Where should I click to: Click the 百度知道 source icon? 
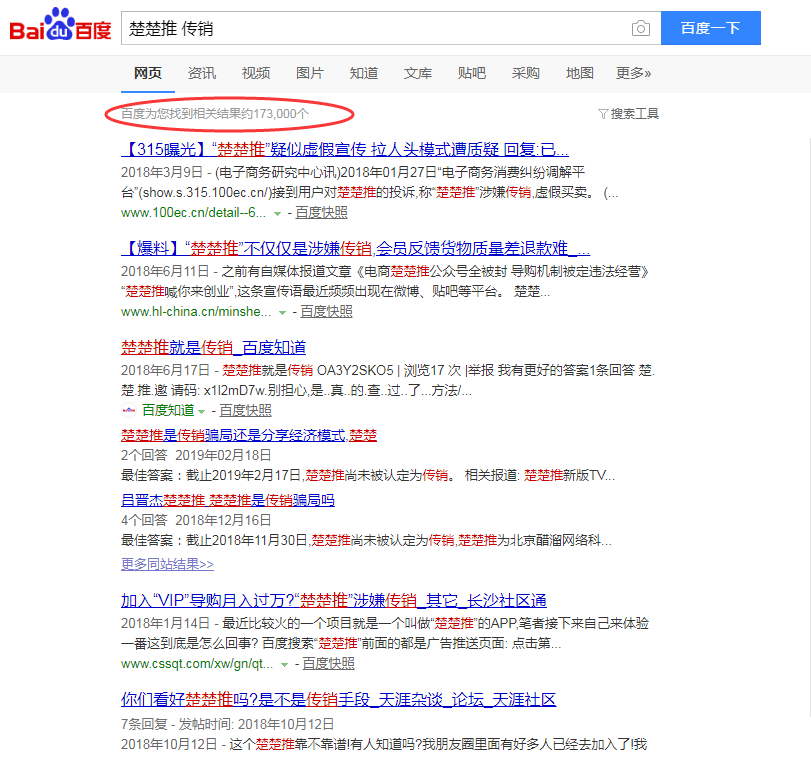[x=128, y=411]
